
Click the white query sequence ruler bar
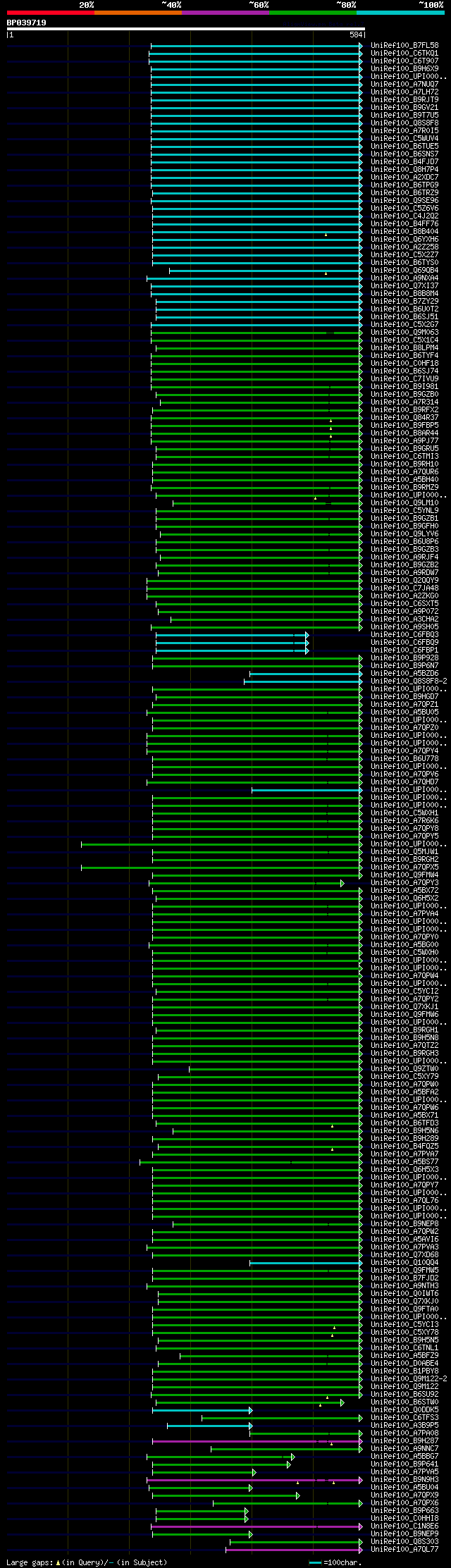point(185,29)
